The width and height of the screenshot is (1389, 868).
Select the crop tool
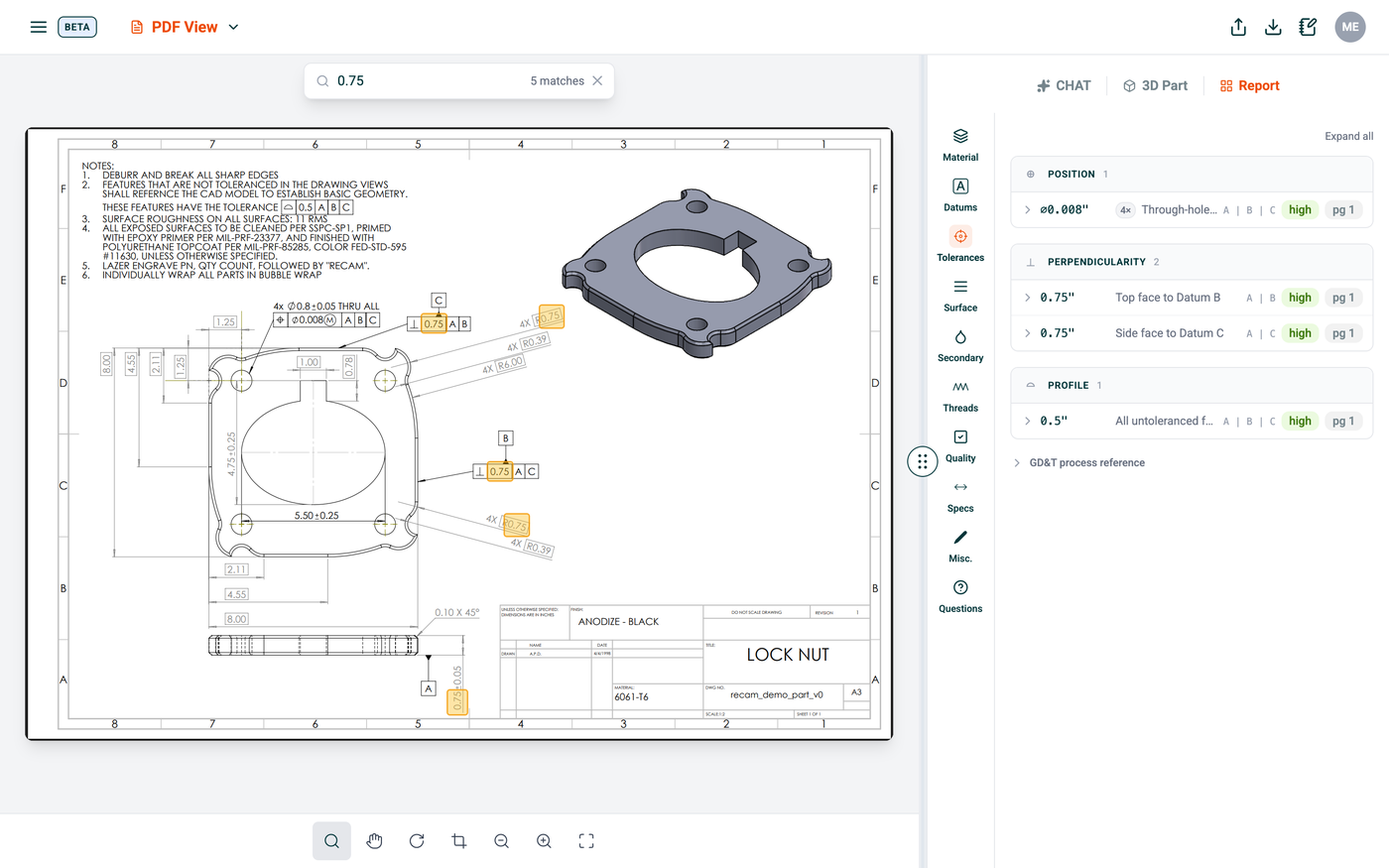point(459,841)
